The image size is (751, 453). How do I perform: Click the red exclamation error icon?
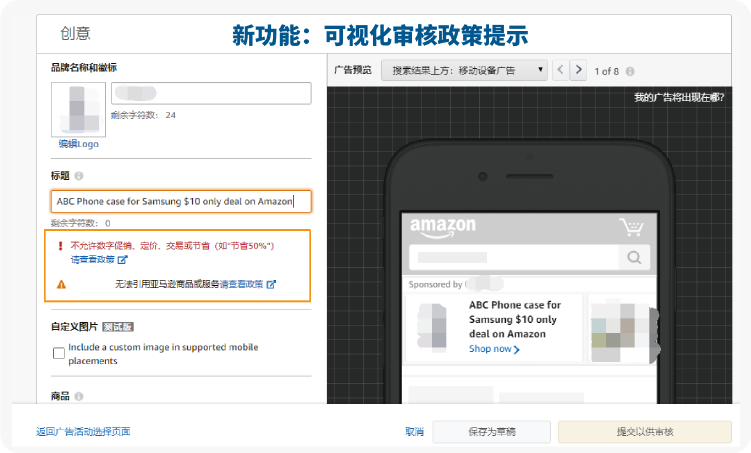(x=60, y=246)
